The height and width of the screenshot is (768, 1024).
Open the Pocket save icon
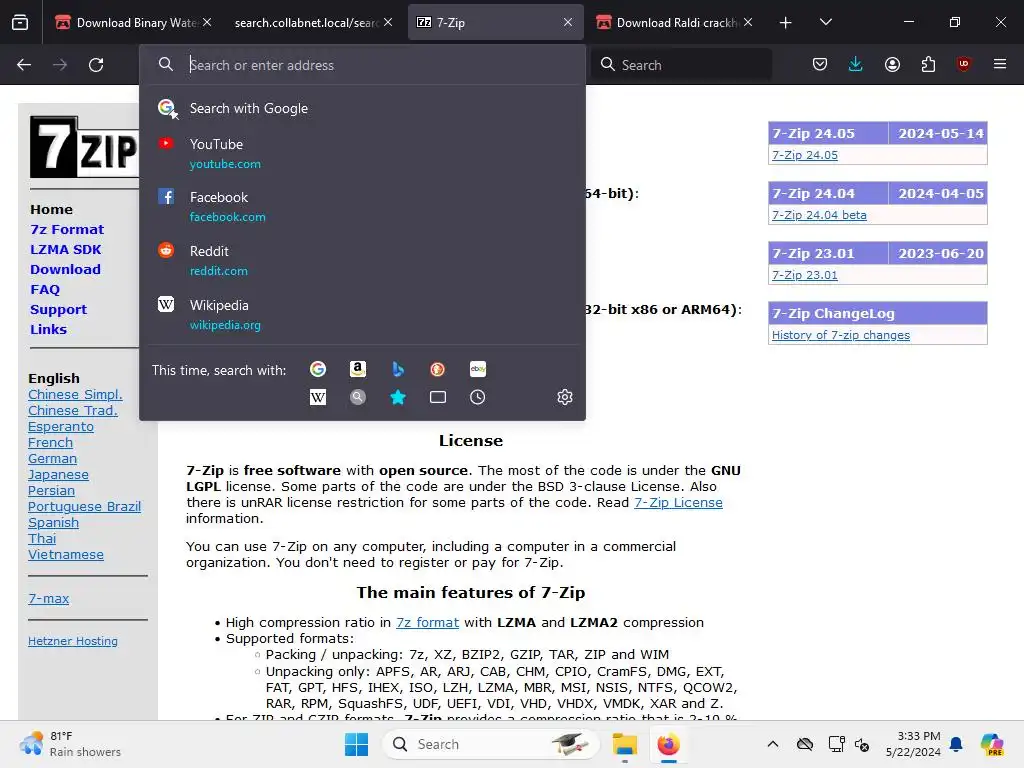click(820, 64)
